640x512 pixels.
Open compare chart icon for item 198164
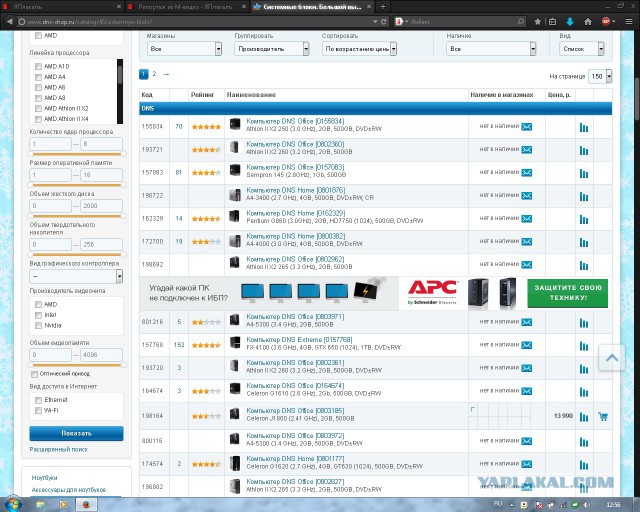tap(584, 417)
